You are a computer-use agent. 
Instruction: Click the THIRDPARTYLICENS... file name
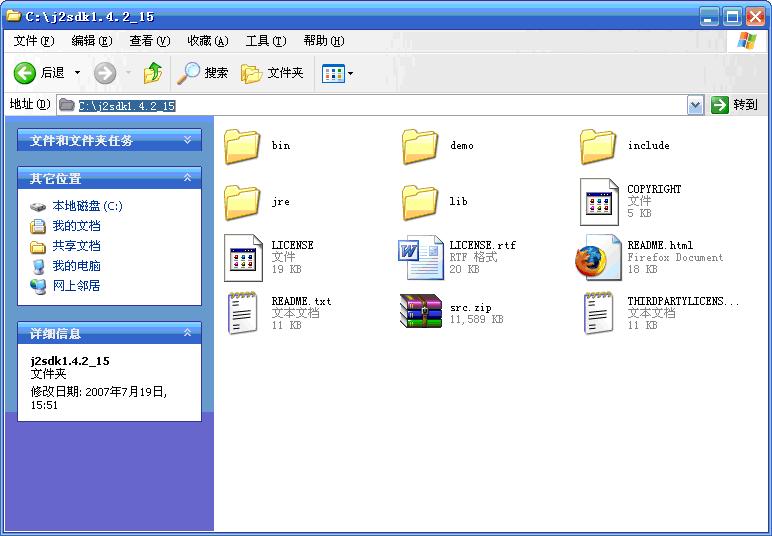683,301
